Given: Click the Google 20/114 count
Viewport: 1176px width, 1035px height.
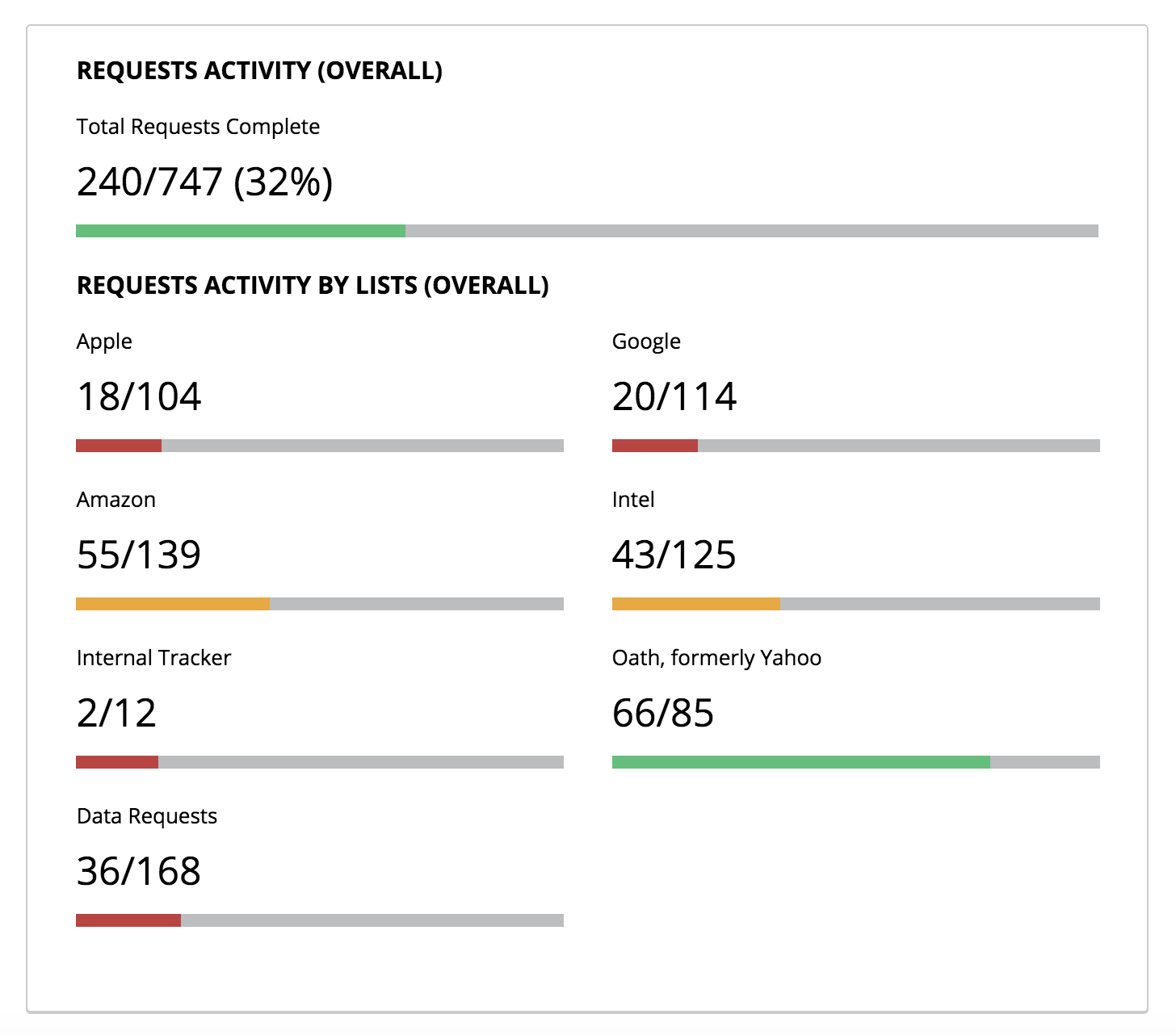Looking at the screenshot, I should tap(674, 396).
